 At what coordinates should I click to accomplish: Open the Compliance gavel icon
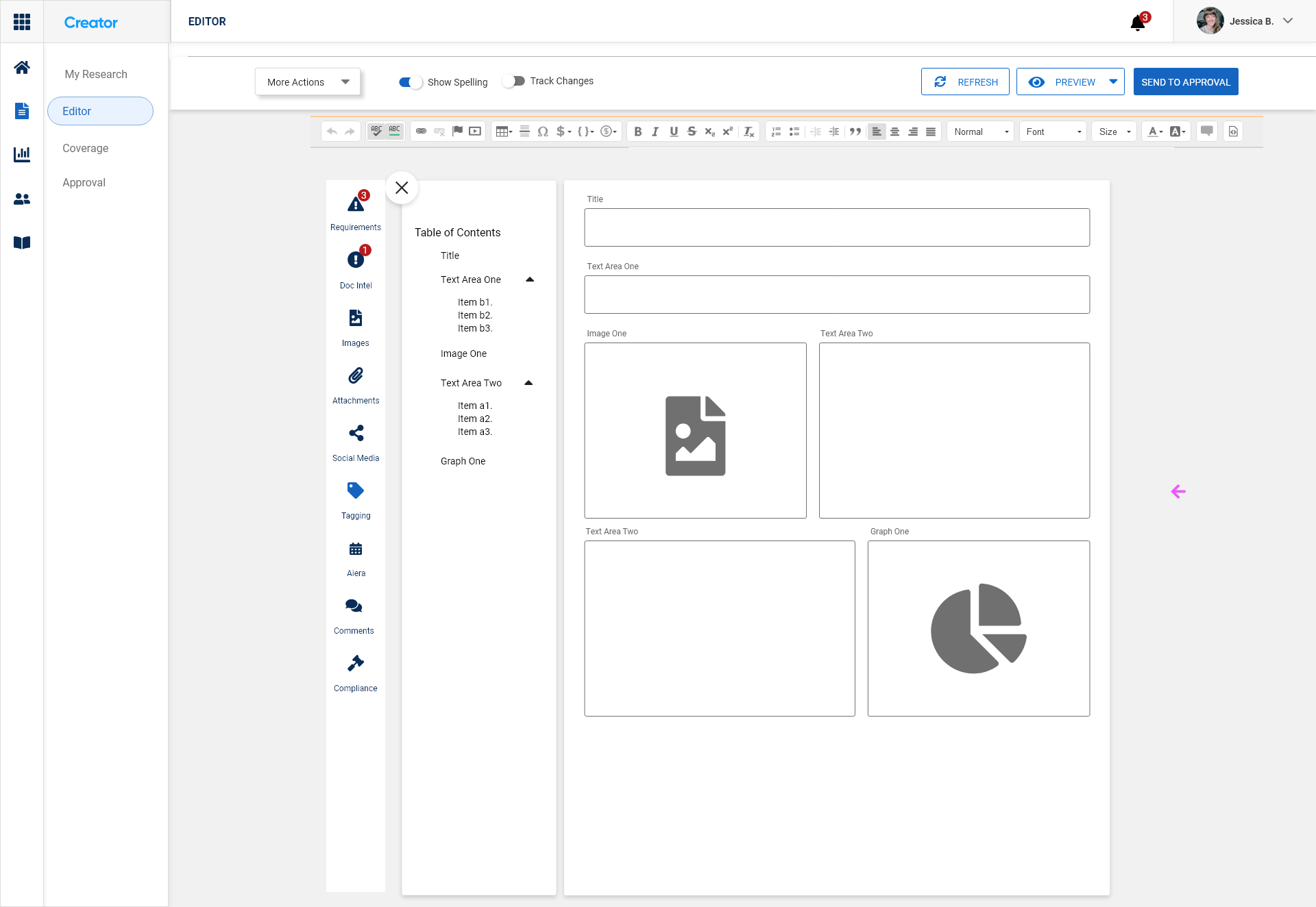(x=356, y=663)
